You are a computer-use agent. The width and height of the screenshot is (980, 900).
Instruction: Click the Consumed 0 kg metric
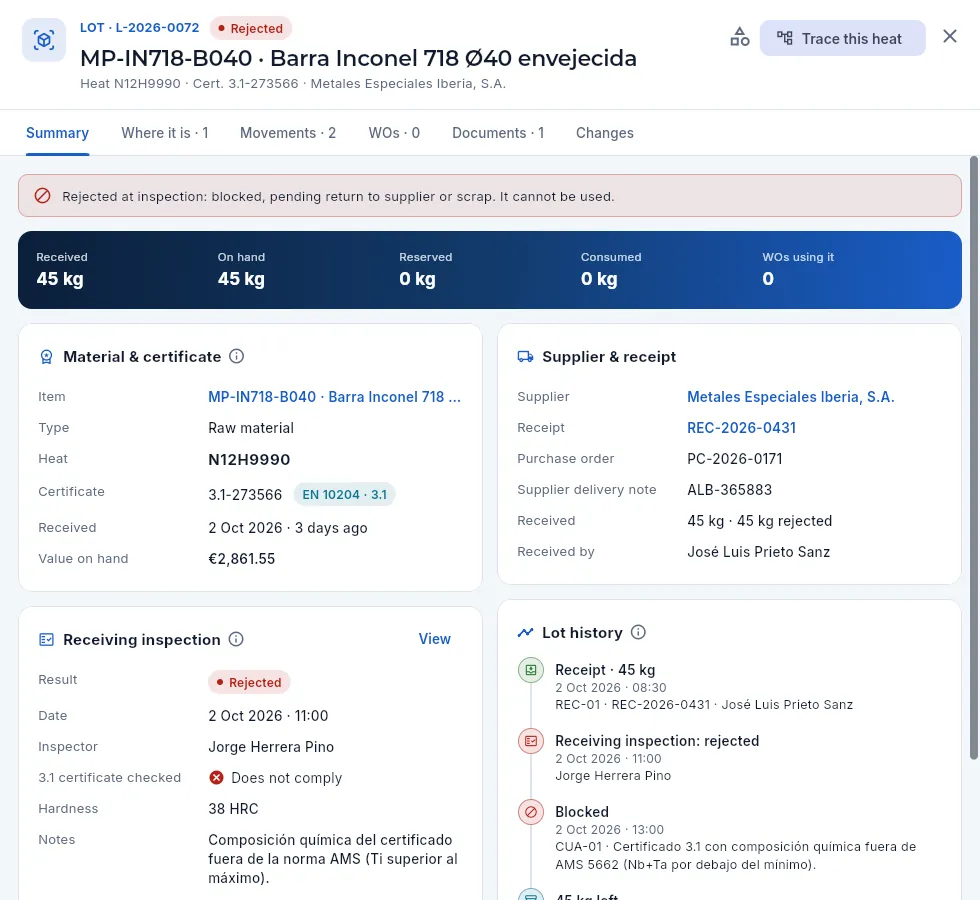pyautogui.click(x=611, y=270)
